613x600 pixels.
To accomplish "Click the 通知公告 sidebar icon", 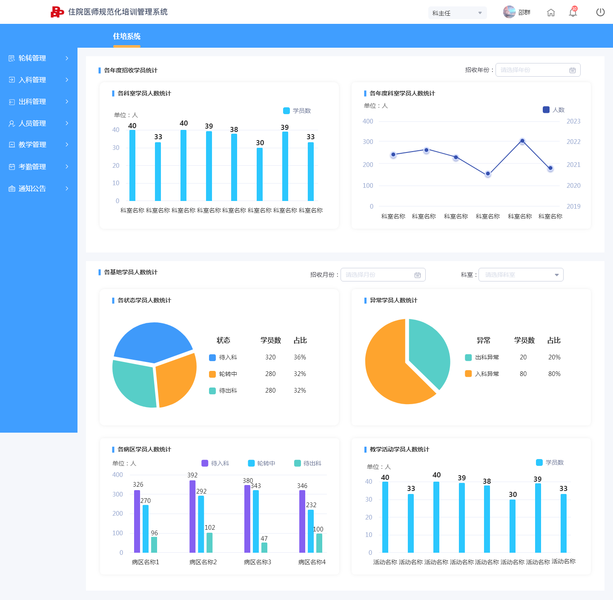I will (x=12, y=188).
